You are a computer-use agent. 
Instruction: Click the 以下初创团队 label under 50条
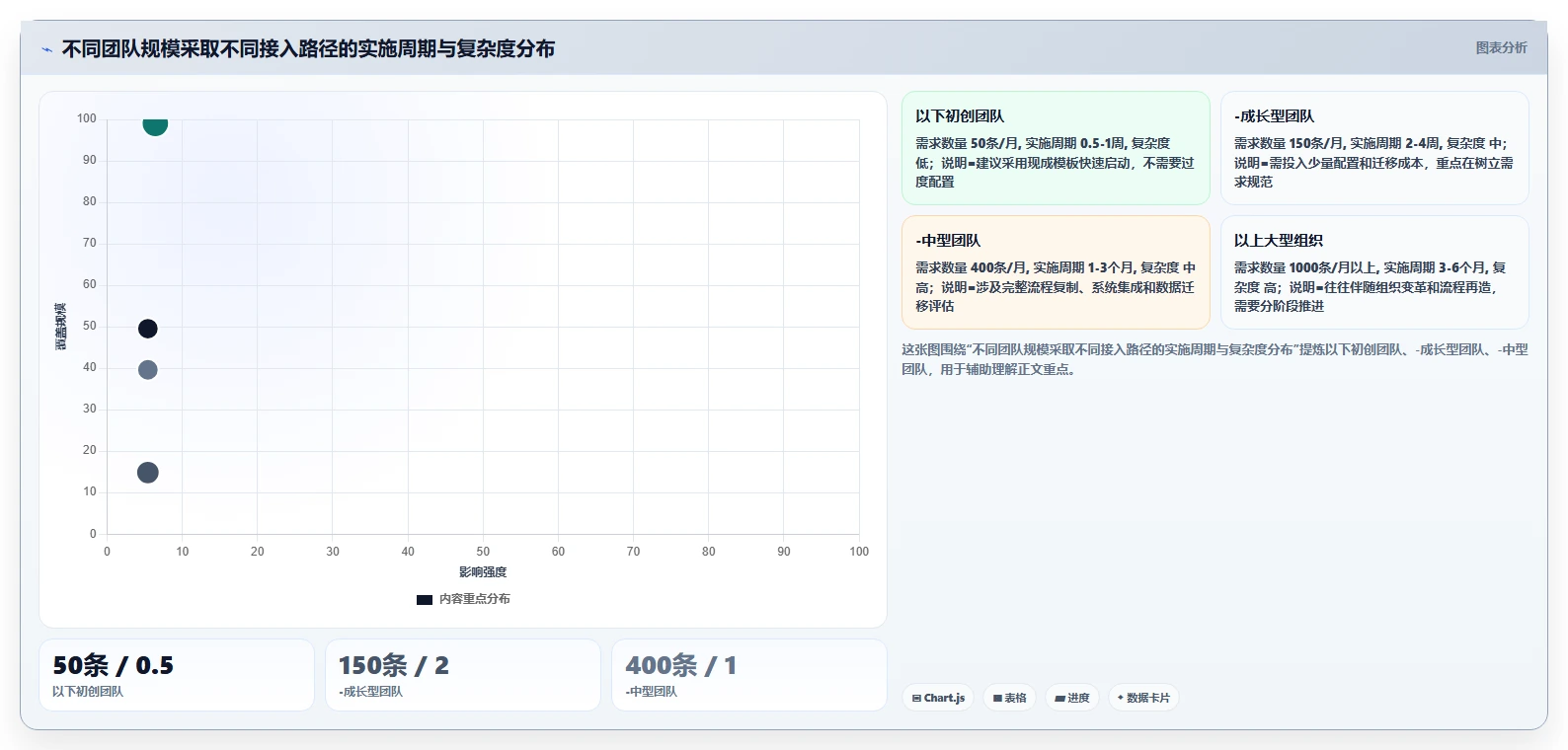88,692
